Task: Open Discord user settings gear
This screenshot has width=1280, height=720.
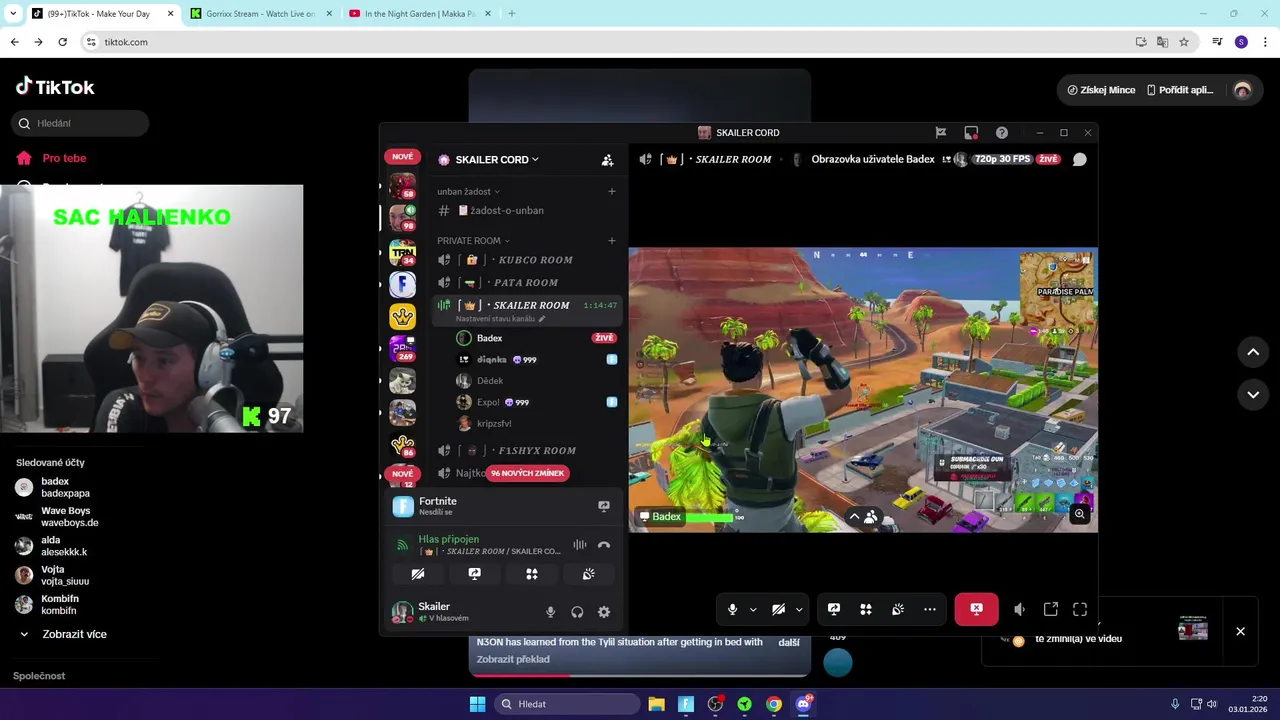Action: click(604, 612)
